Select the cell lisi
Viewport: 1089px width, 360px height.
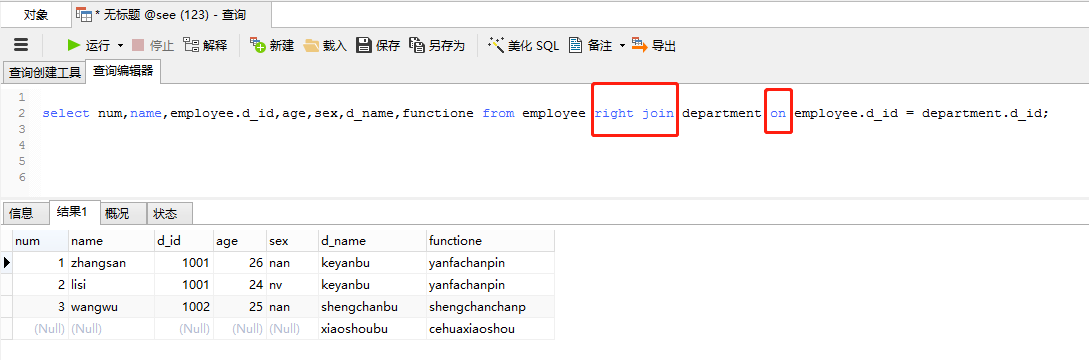(x=111, y=285)
